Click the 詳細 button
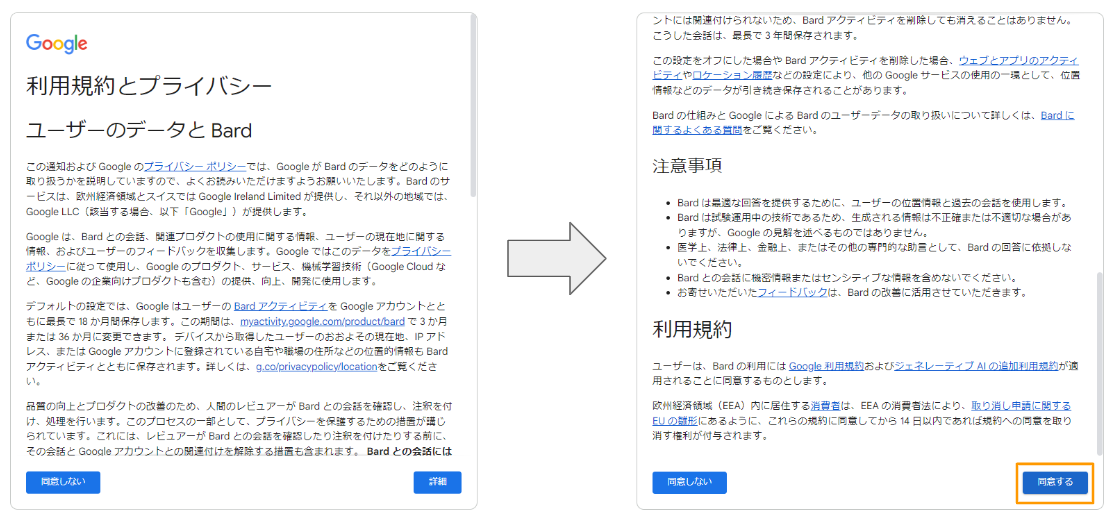Viewport: 1117px width, 520px height. pos(437,482)
